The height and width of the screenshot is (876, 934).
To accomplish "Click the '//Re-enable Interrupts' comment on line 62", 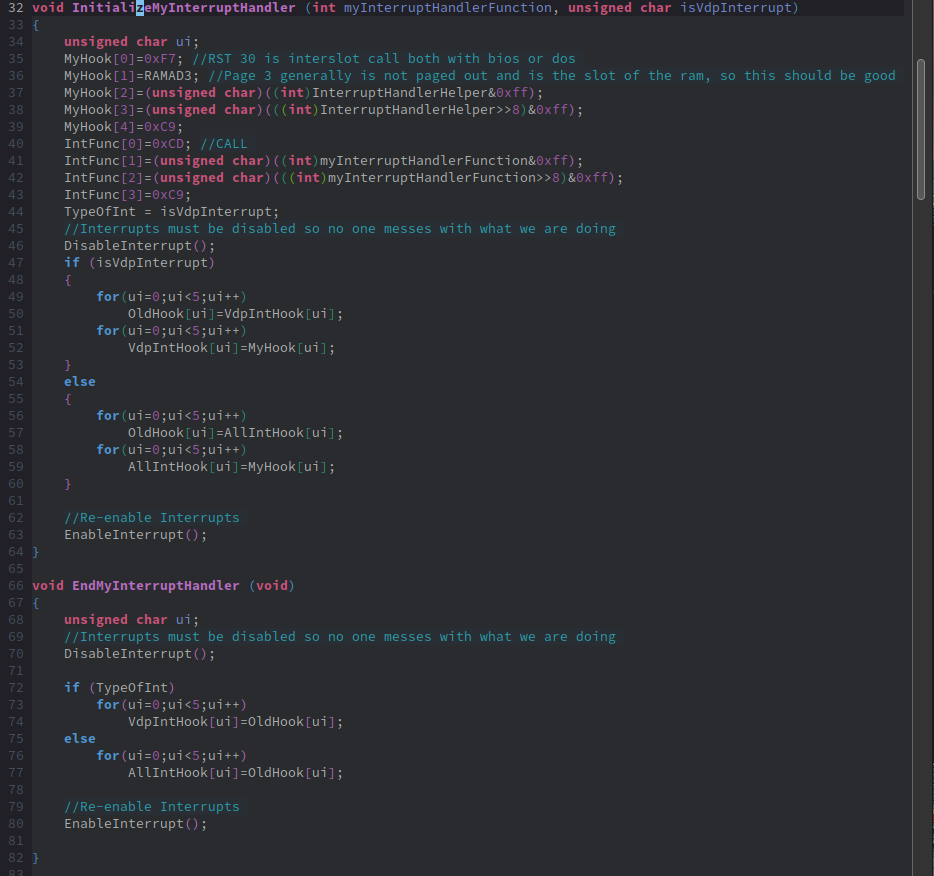I will (x=151, y=518).
